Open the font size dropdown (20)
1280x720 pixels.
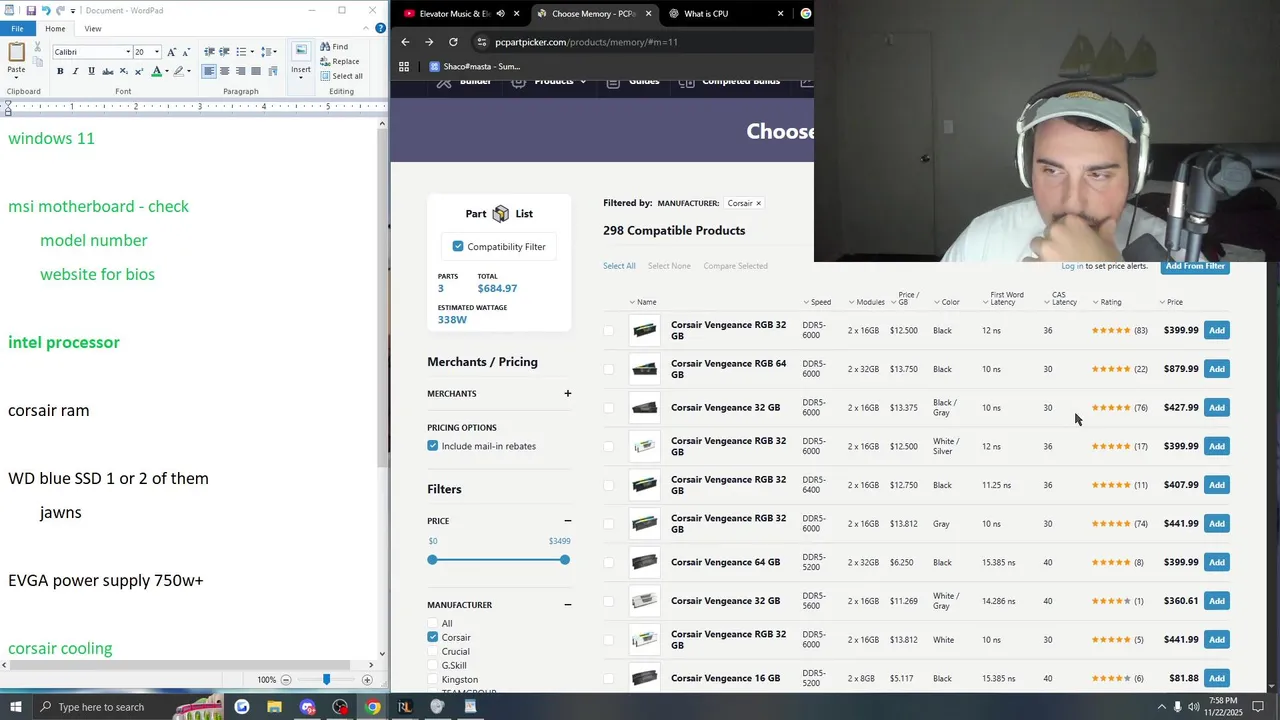[x=157, y=52]
